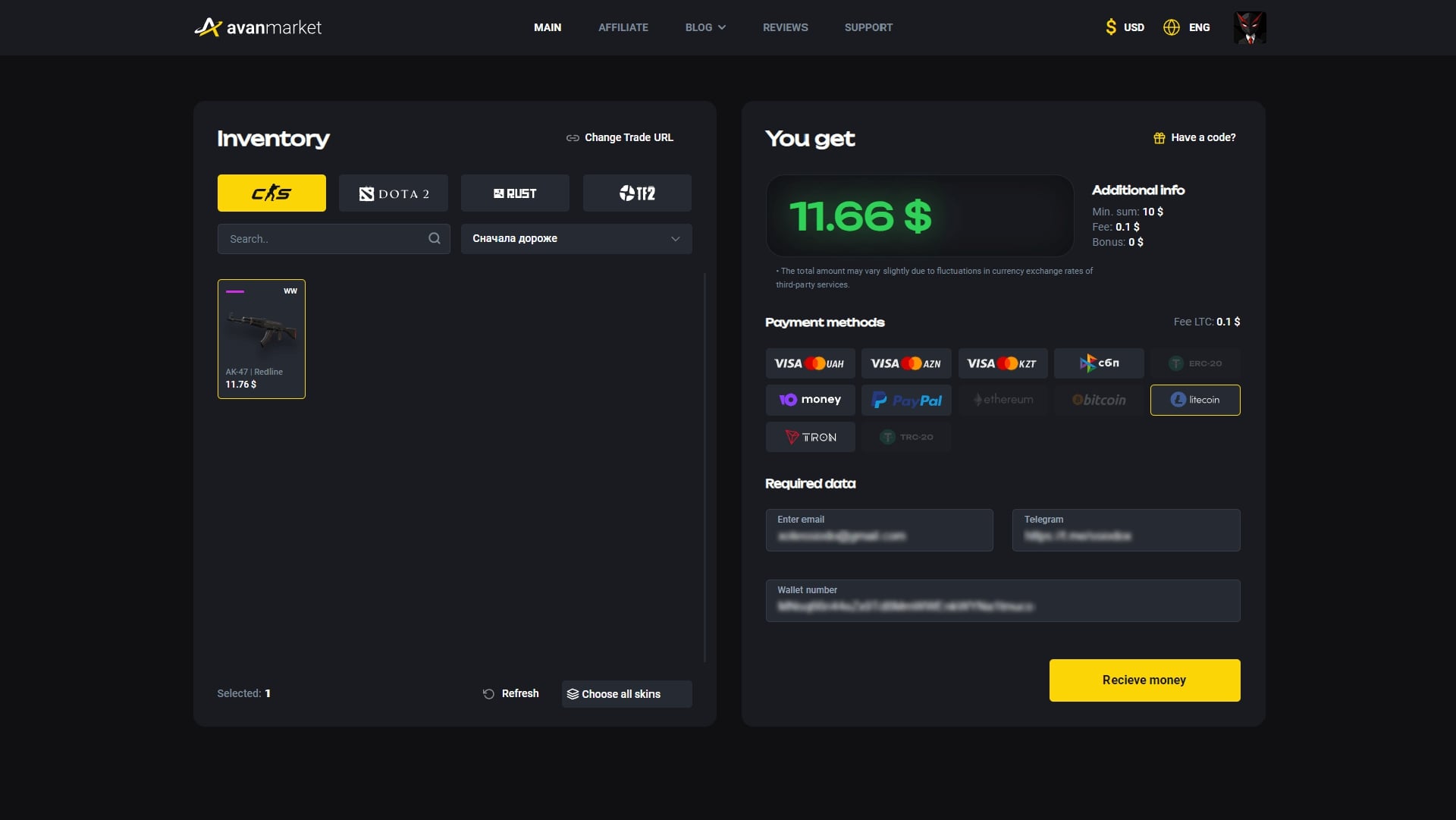Click the Change Trade URL link

pos(619,137)
